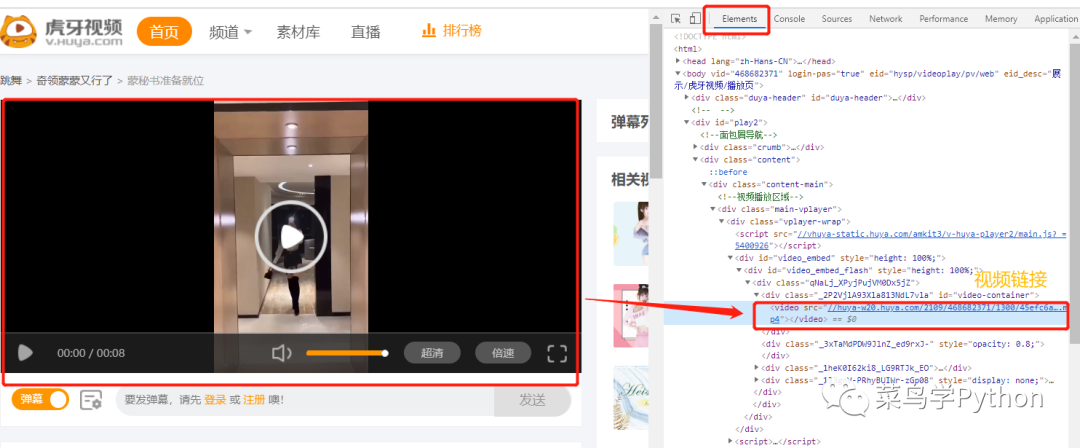The width and height of the screenshot is (1080, 448).
Task: Open the 超清 quality selector
Action: [432, 353]
